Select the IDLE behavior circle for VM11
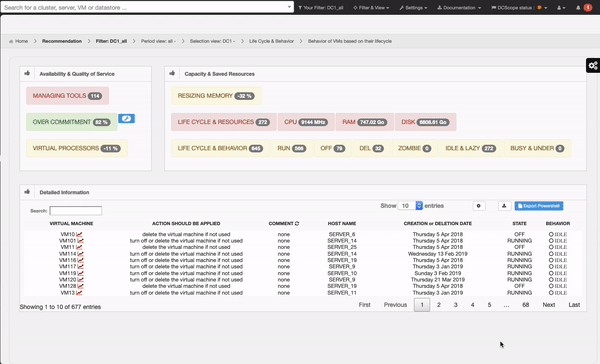Screen dimensions: 600x364 (x=551, y=247)
